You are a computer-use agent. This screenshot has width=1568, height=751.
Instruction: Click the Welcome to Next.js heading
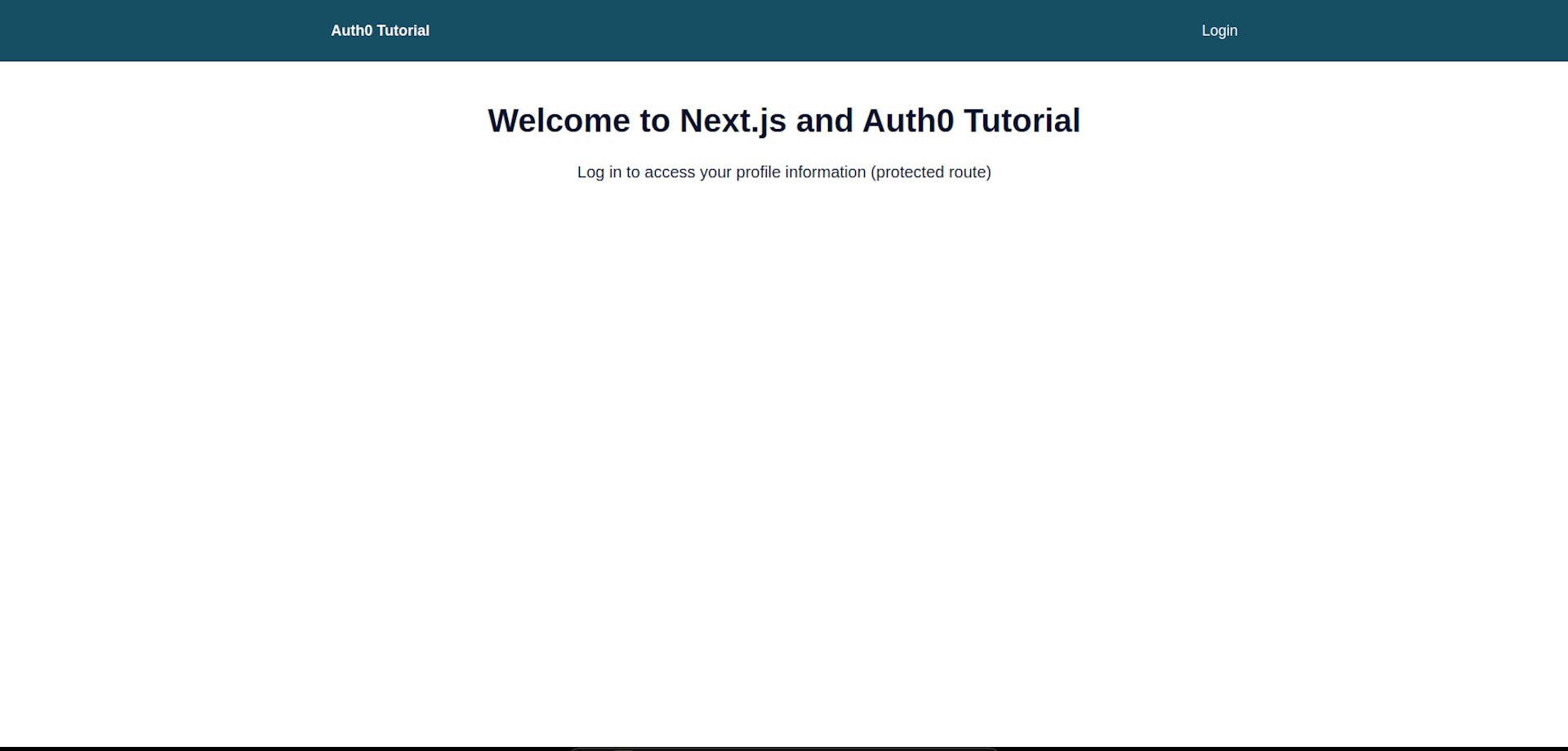(x=783, y=120)
